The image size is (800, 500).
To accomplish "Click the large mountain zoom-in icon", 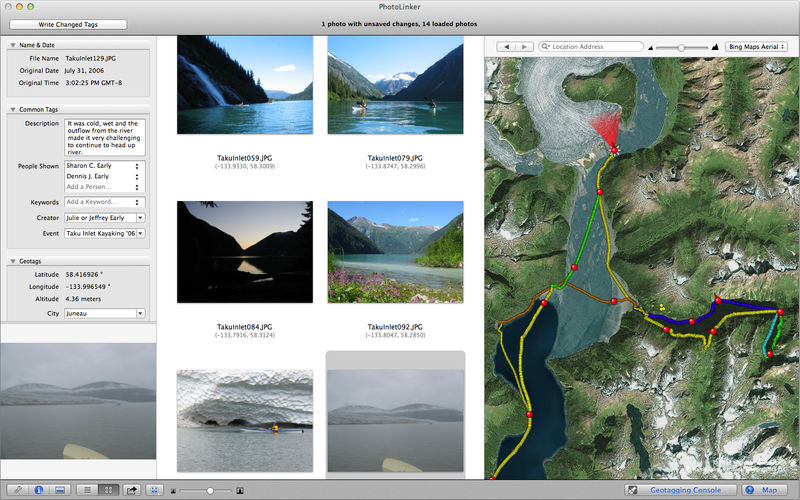I will click(x=715, y=47).
